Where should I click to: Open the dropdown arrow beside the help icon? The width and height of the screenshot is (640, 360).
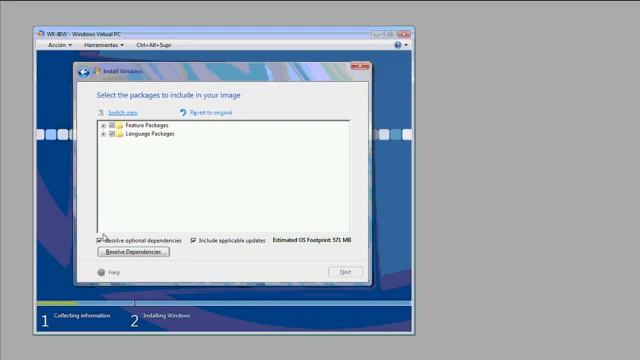tap(406, 45)
